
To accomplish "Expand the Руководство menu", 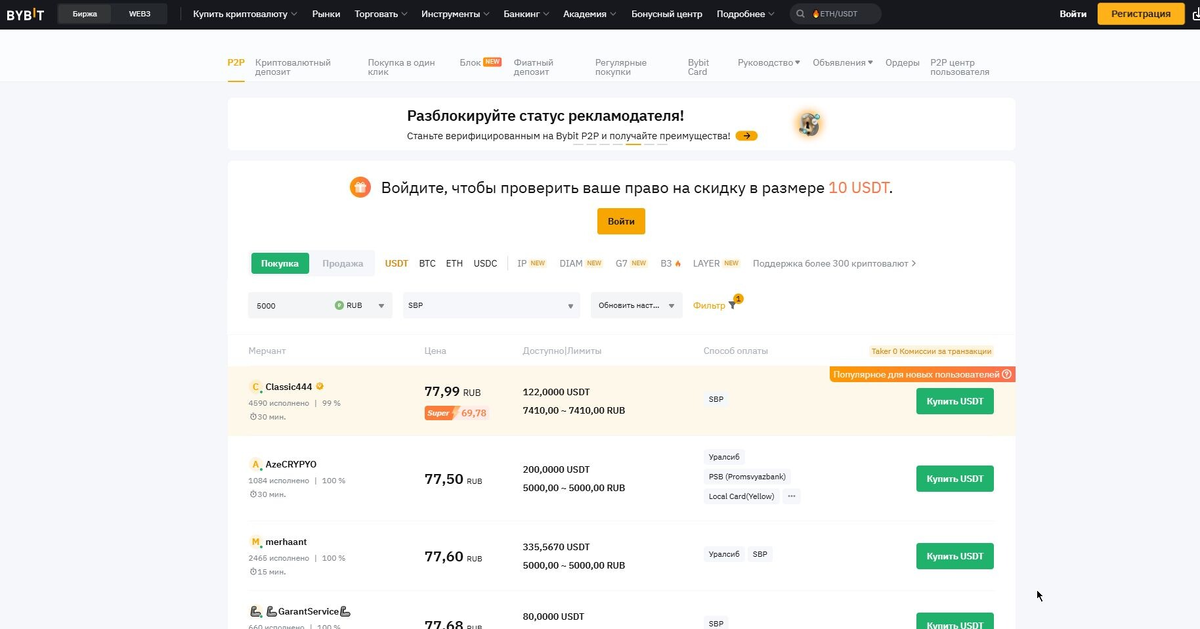I will point(769,62).
